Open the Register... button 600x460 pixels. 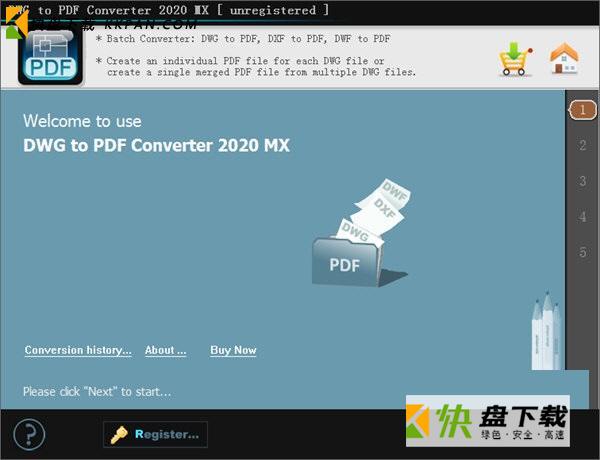point(155,434)
